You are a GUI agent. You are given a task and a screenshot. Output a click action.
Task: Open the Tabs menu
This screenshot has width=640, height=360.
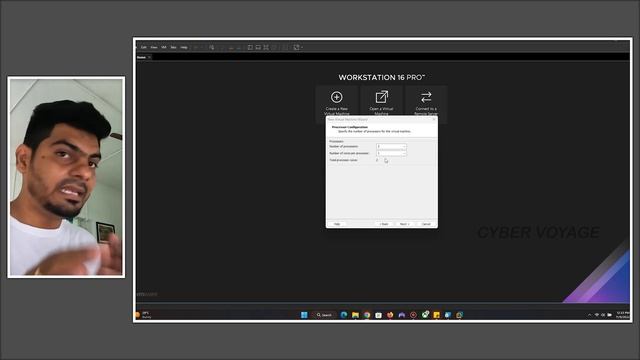tap(173, 47)
